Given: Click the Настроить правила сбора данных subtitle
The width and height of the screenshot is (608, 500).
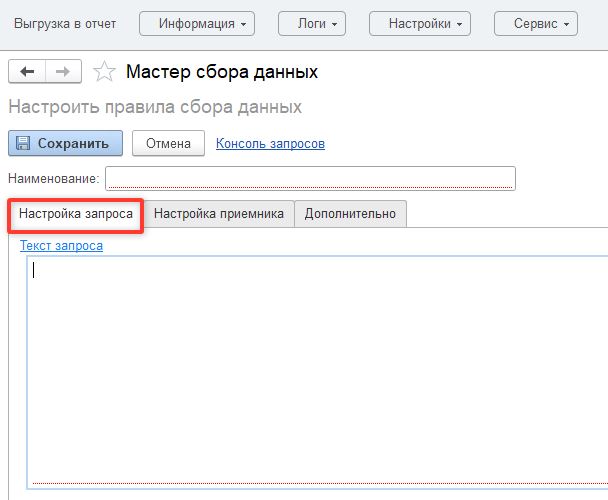Looking at the screenshot, I should pos(155,107).
